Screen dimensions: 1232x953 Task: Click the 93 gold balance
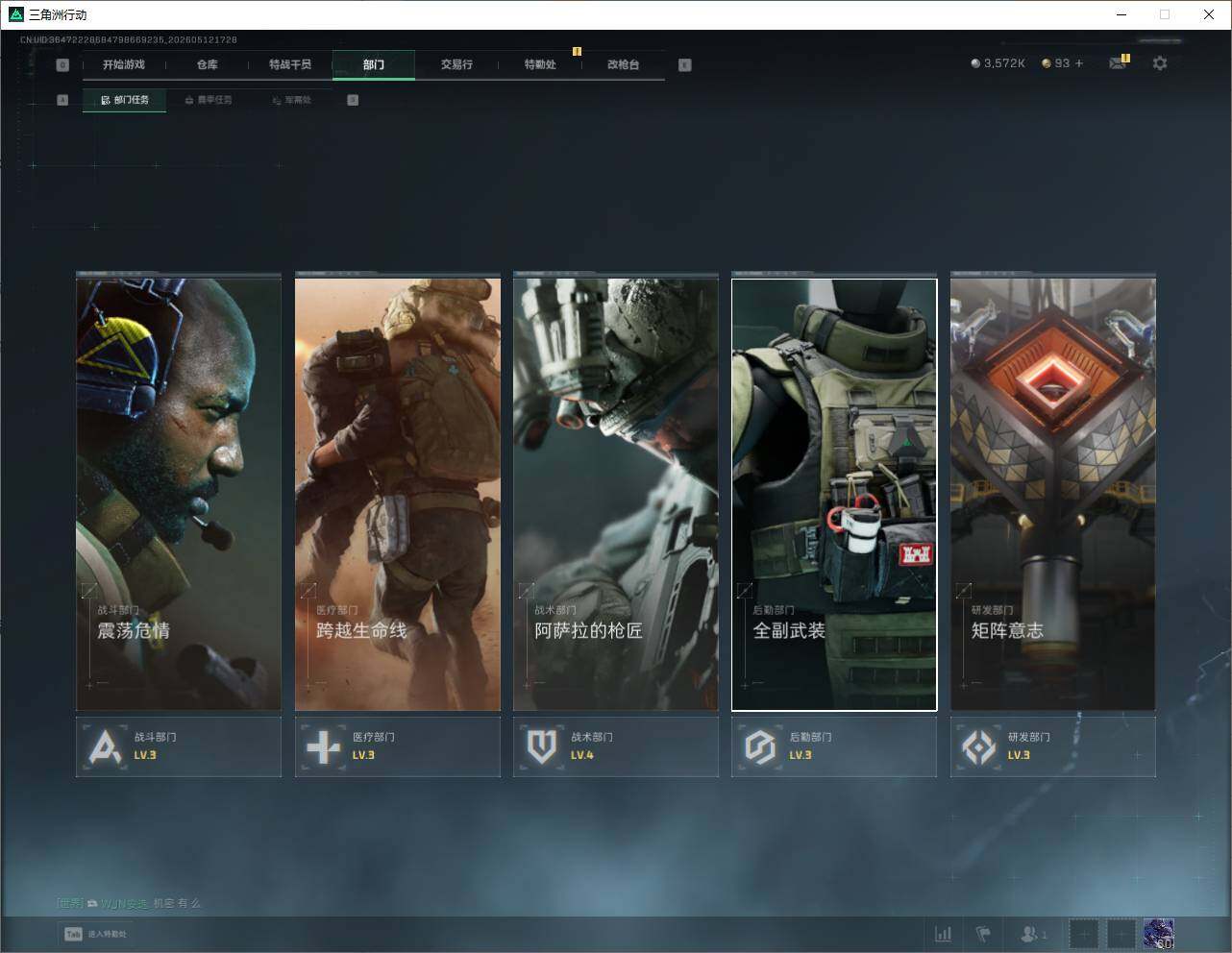[1062, 63]
